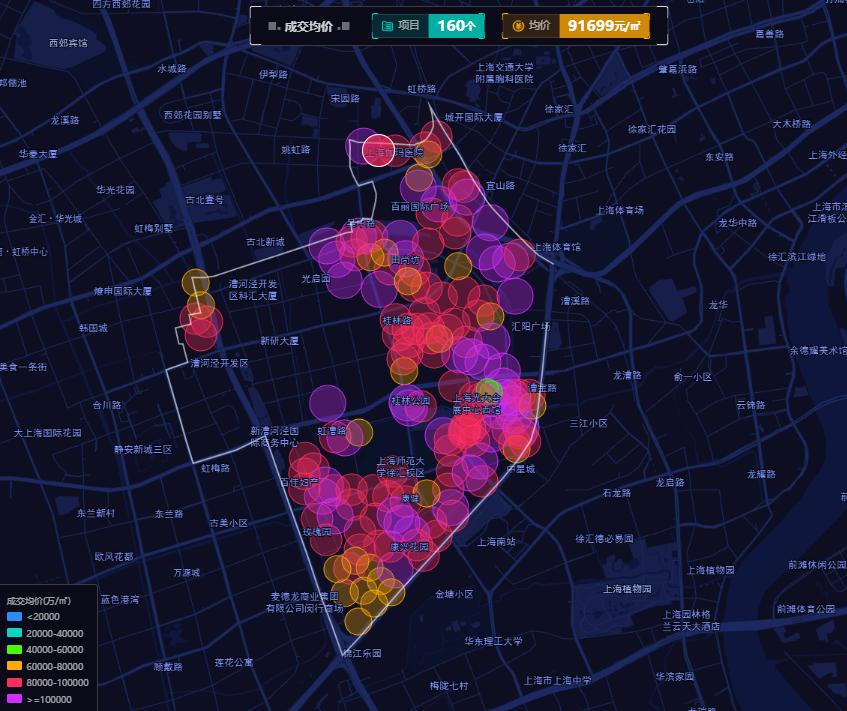
Task: Toggle the teal 20000-40000 legend swatch
Action: 14,633
